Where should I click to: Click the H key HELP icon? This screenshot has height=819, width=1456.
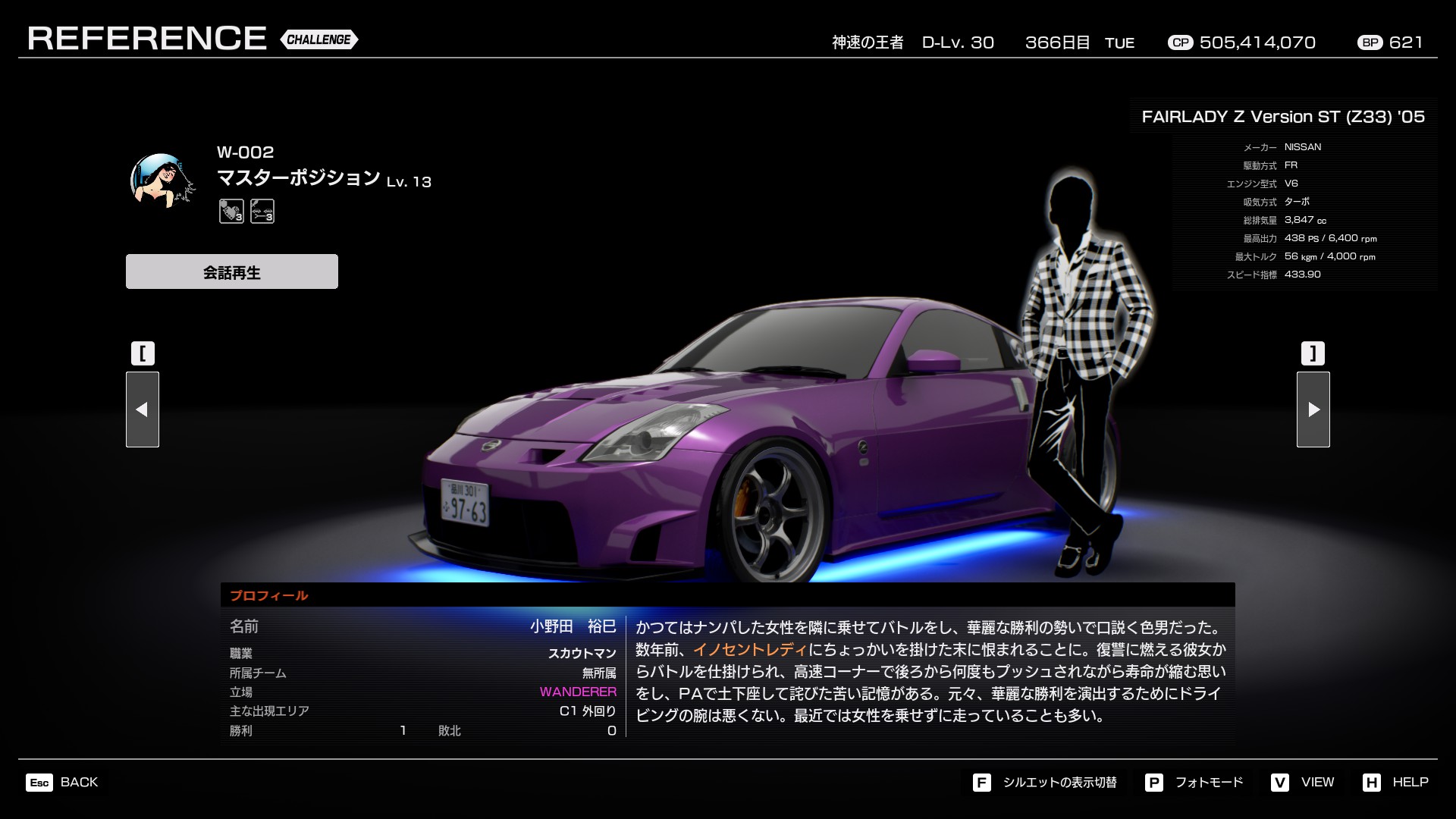click(1371, 783)
